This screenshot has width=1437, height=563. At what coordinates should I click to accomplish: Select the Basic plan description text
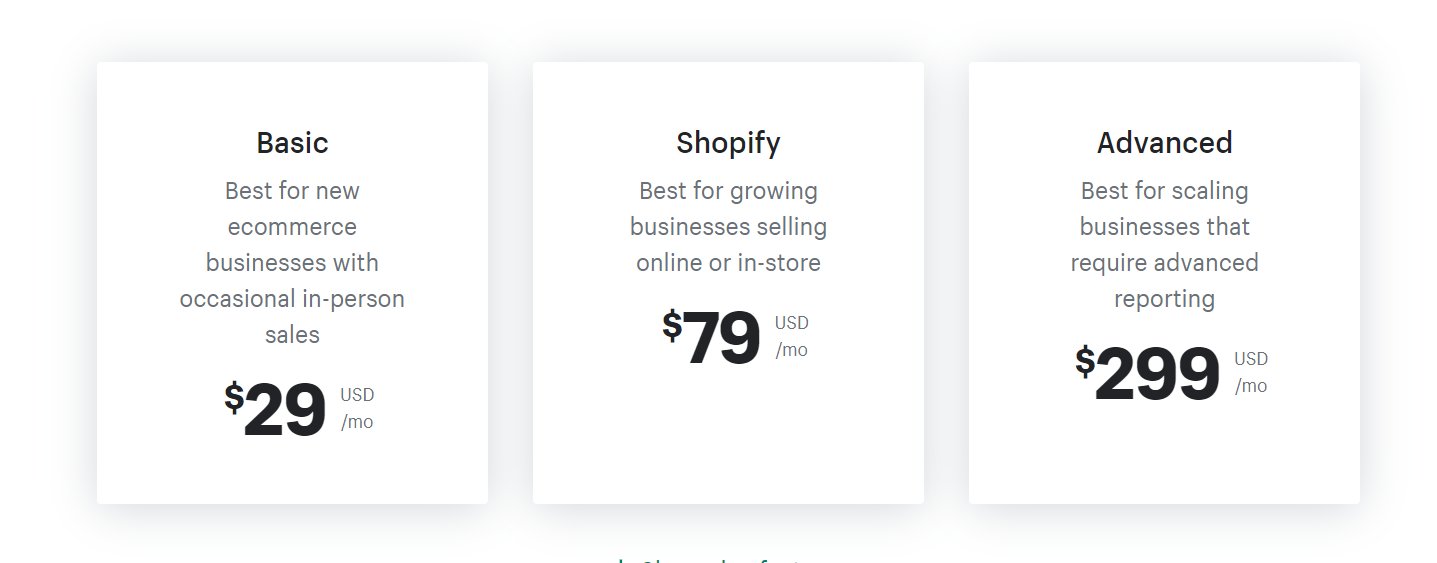click(292, 262)
